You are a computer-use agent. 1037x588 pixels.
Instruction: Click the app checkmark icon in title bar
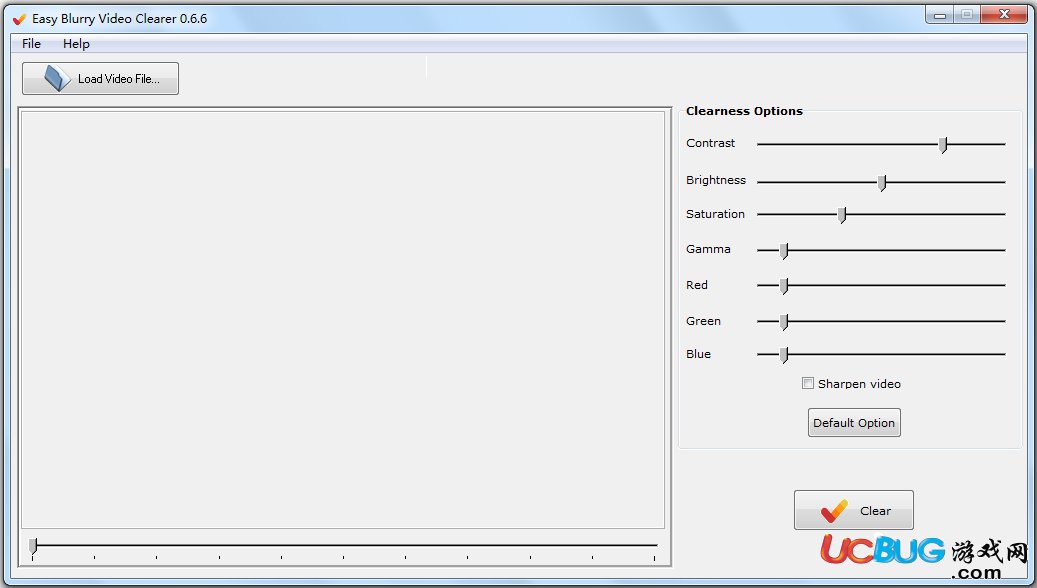pos(19,19)
